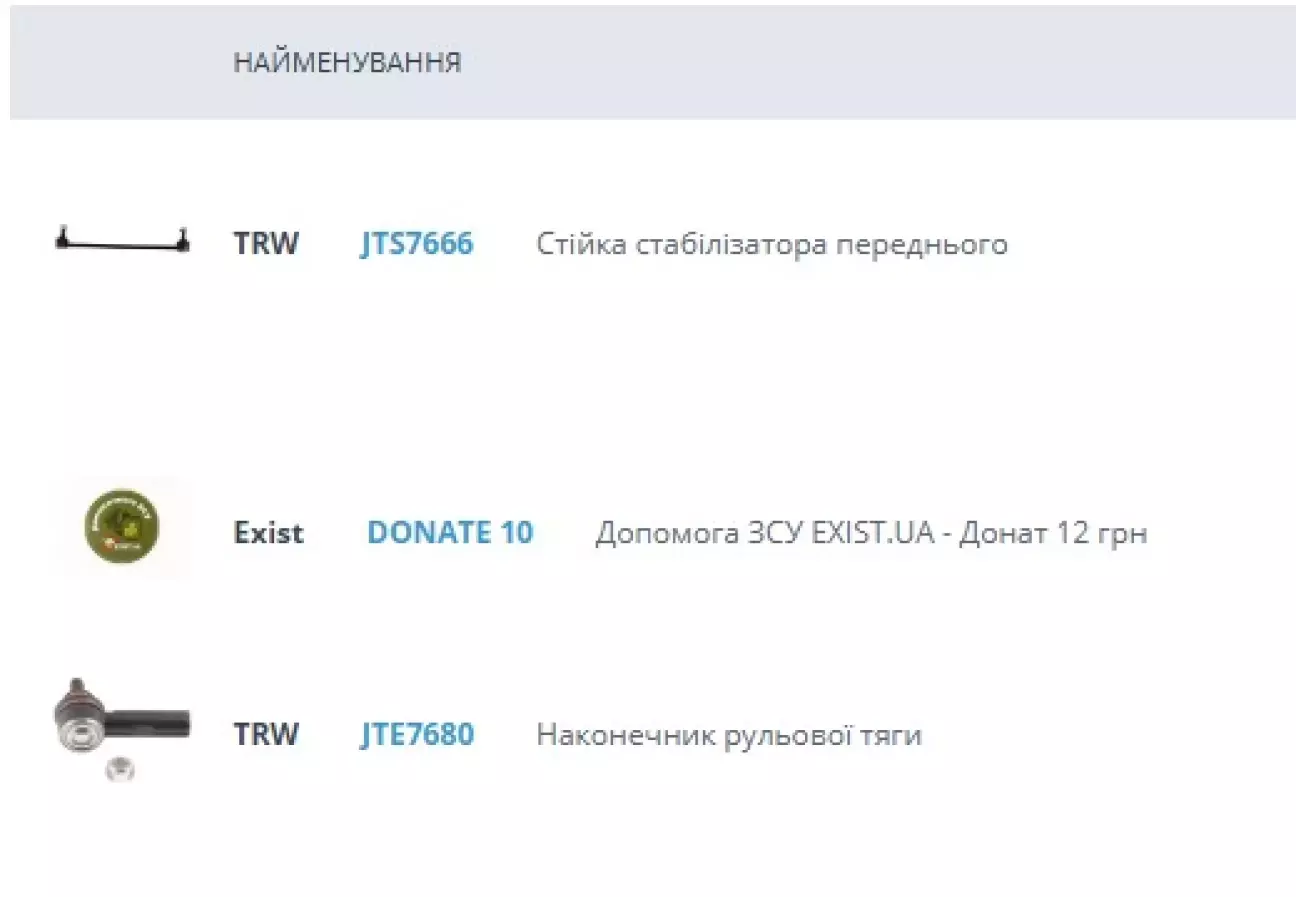This screenshot has height=897, width=1296.
Task: Open the DONATE 10 item link
Action: click(x=450, y=533)
